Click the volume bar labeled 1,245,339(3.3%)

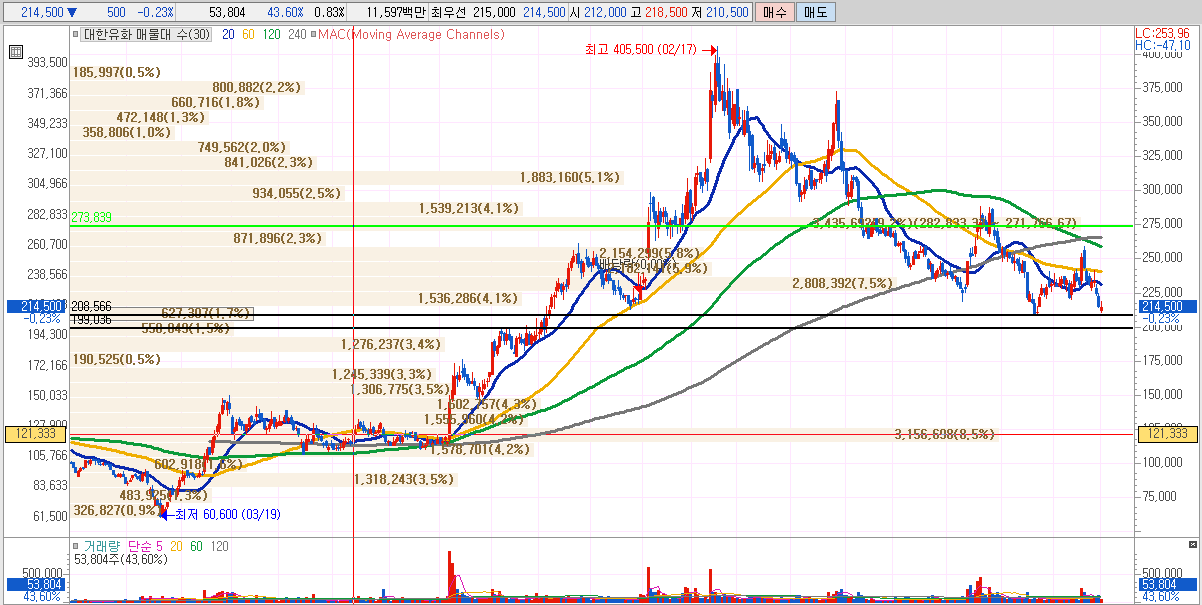click(382, 374)
